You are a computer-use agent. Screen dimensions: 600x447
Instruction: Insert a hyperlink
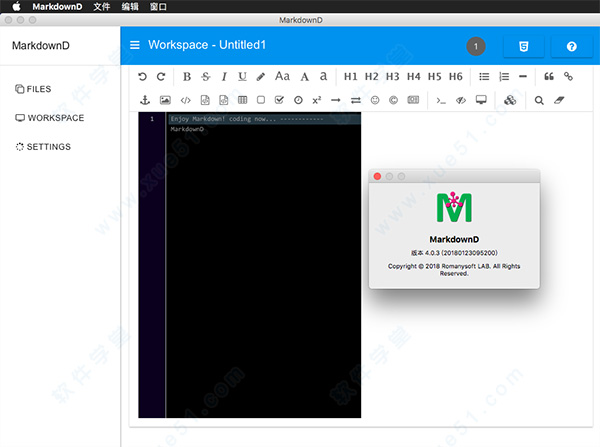point(568,77)
